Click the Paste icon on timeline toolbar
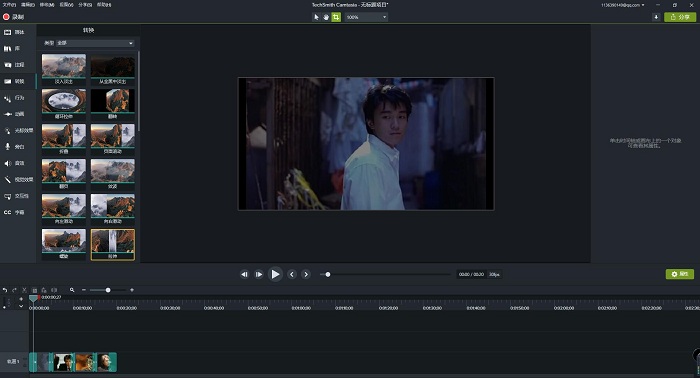This screenshot has height=378, width=700. click(x=44, y=290)
